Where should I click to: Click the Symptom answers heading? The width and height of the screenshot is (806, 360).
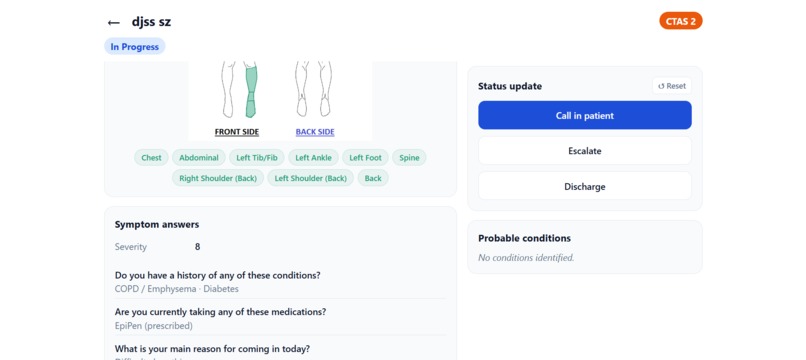pyautogui.click(x=157, y=224)
